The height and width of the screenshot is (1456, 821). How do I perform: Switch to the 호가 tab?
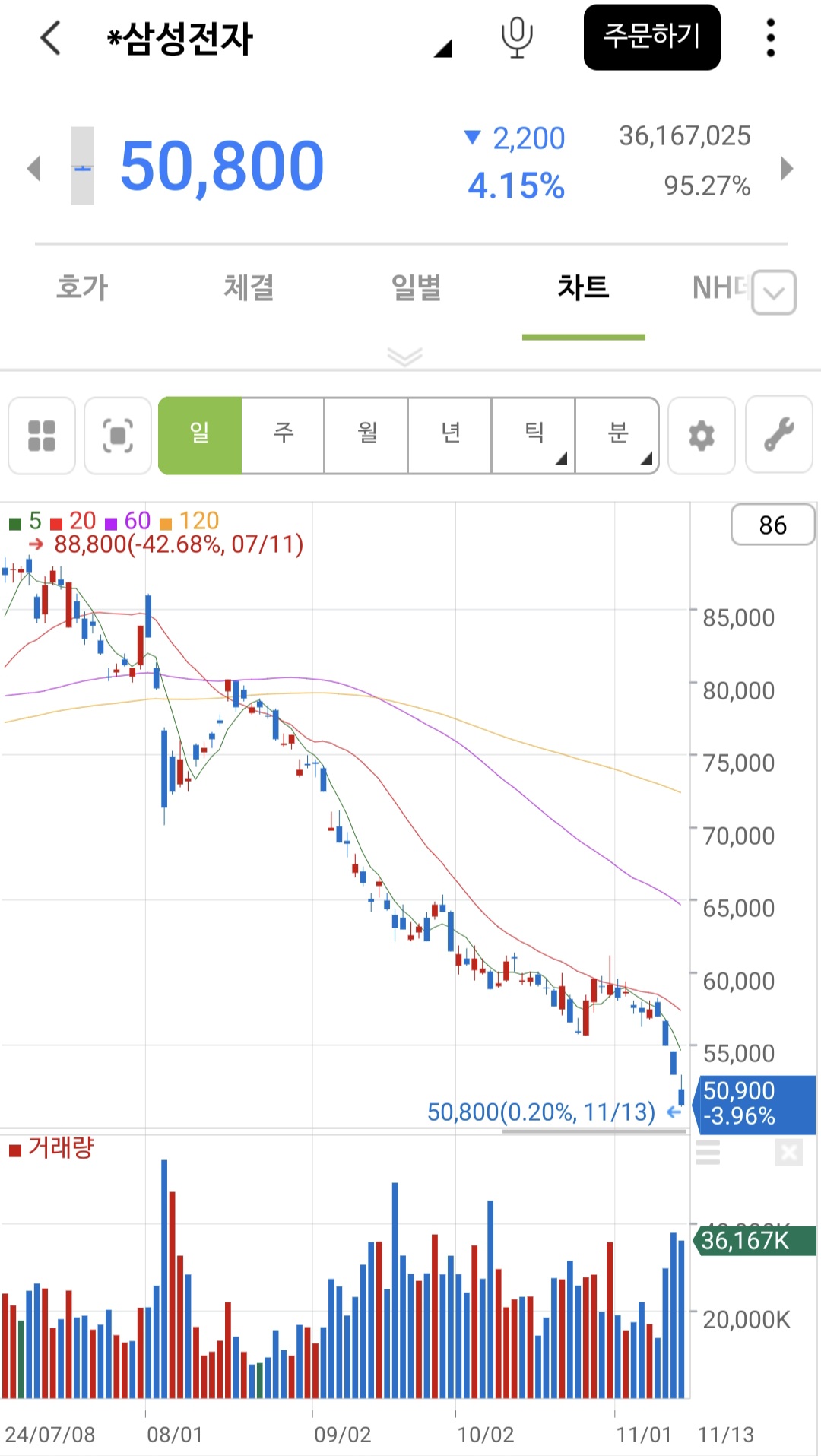tap(82, 288)
